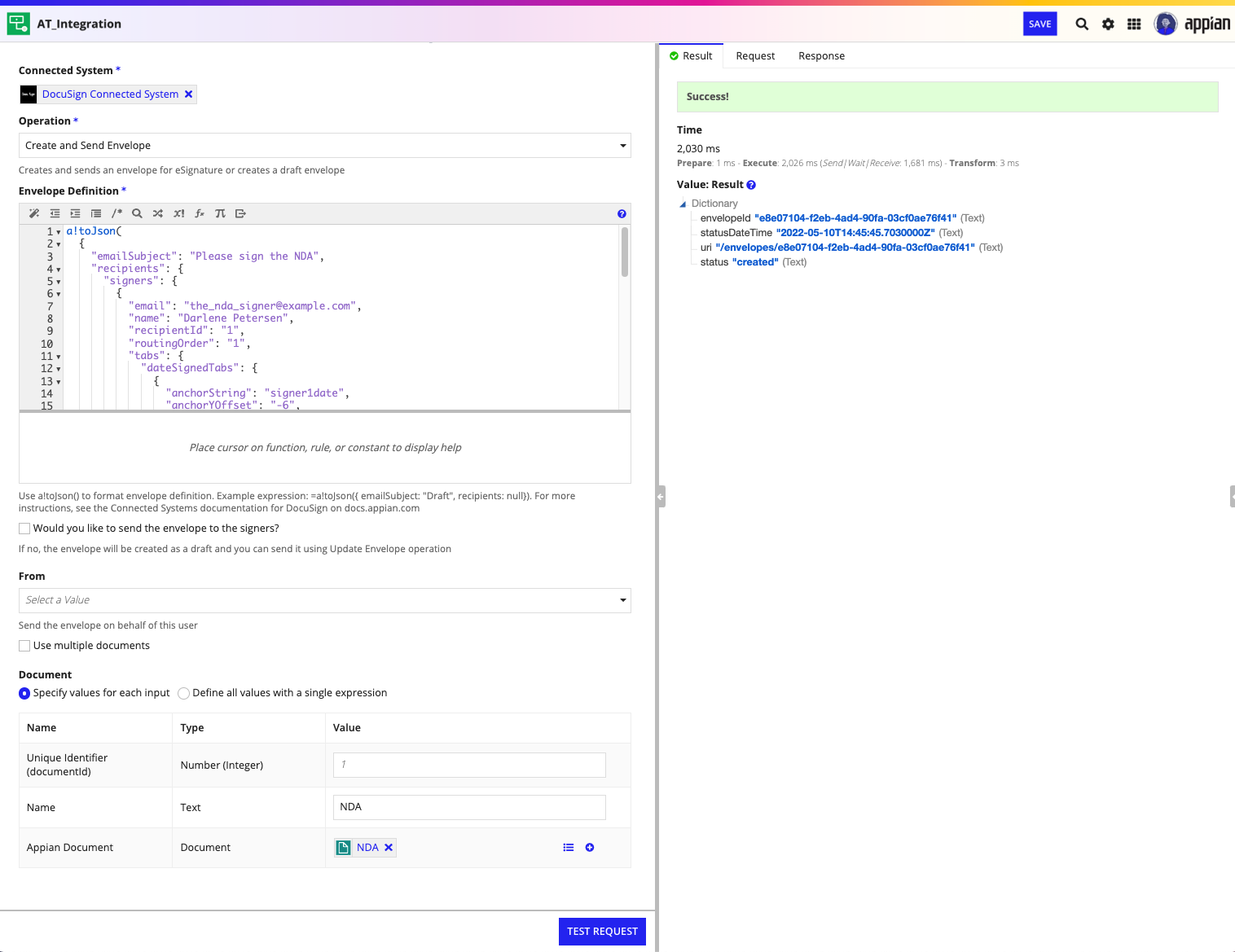This screenshot has width=1235, height=952.
Task: Select Define all values with single expression
Action: point(184,693)
